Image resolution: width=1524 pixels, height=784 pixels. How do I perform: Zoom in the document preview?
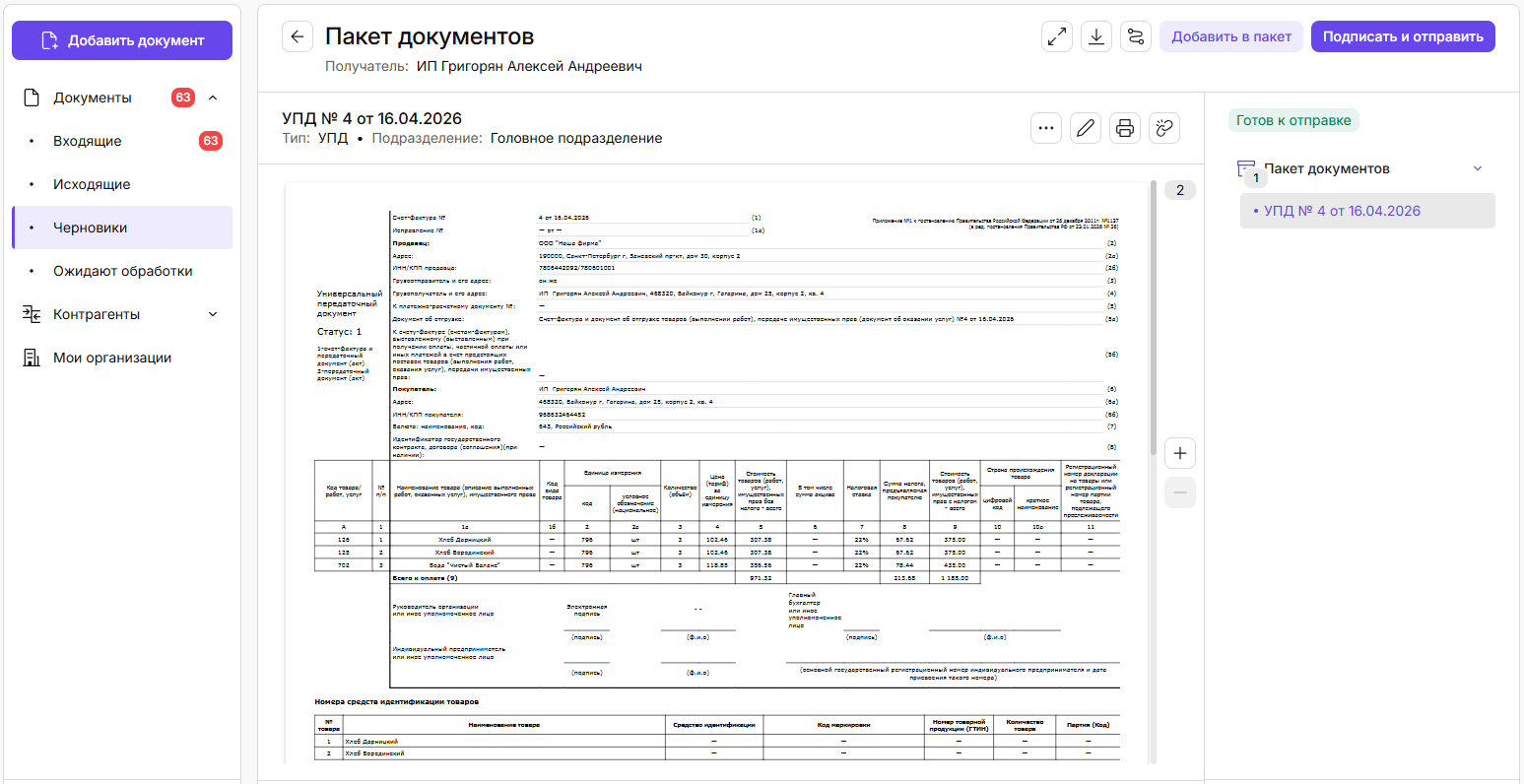(1180, 454)
